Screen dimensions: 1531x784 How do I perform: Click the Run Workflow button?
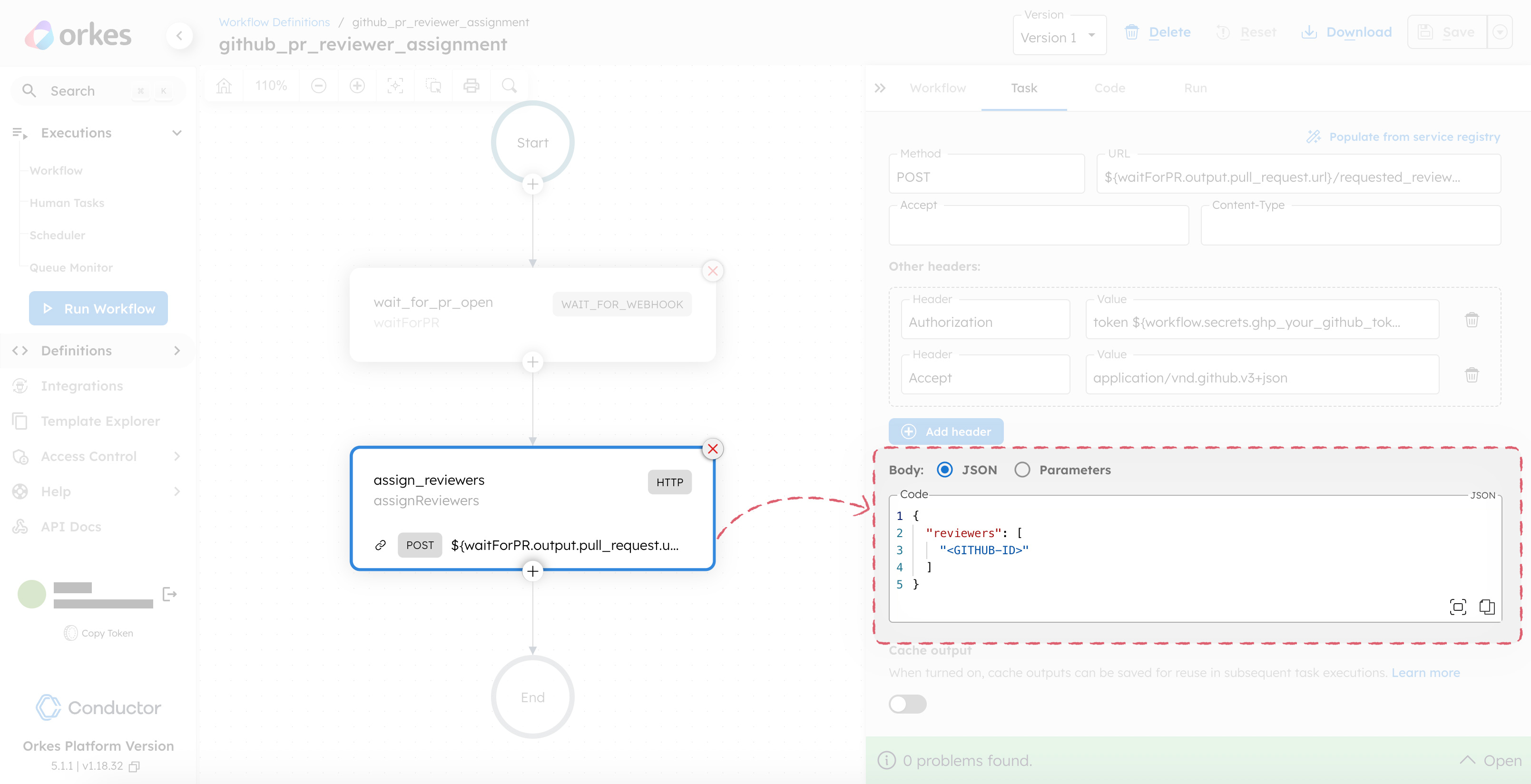[x=98, y=308]
